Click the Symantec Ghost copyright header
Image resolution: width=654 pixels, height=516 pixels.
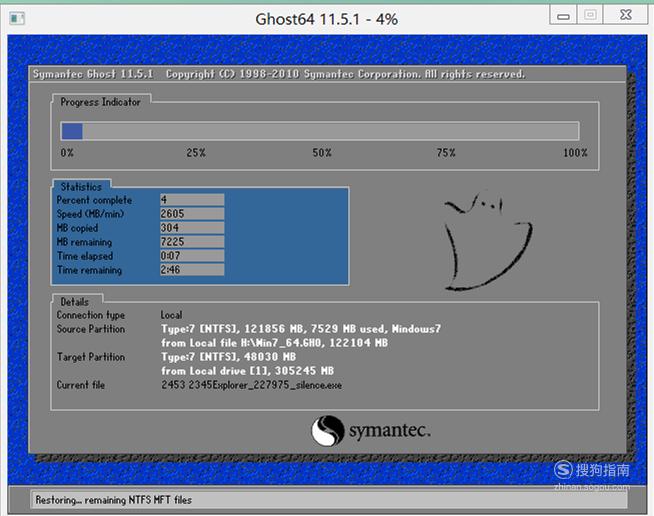[279, 74]
